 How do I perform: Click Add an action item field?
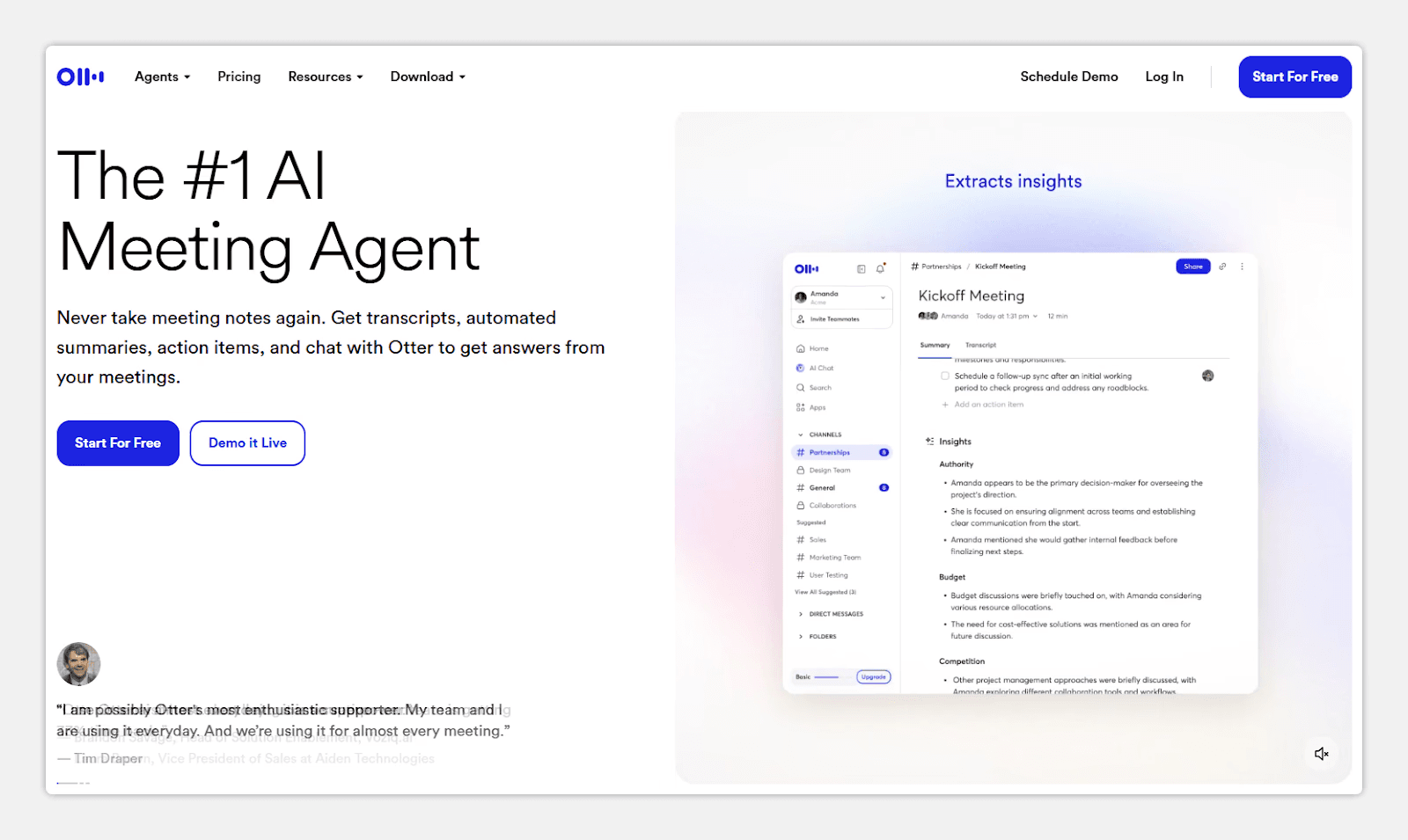[984, 405]
